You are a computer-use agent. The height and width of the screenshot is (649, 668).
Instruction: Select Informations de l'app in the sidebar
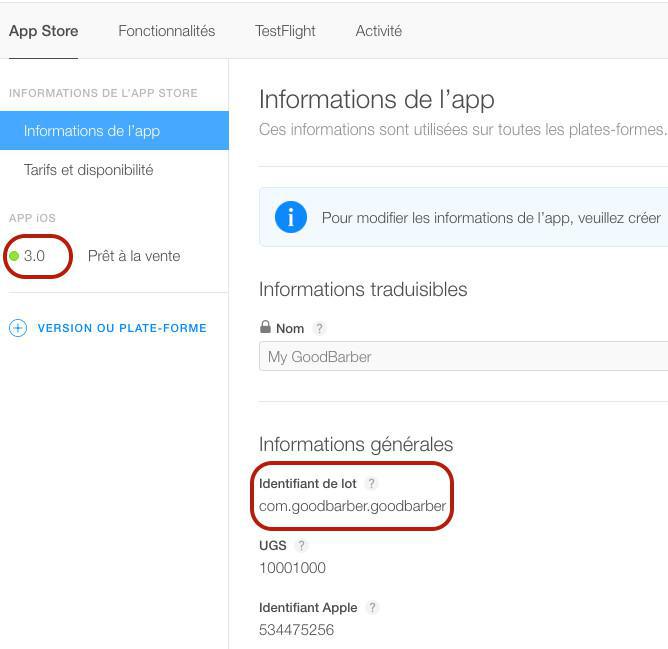click(92, 131)
